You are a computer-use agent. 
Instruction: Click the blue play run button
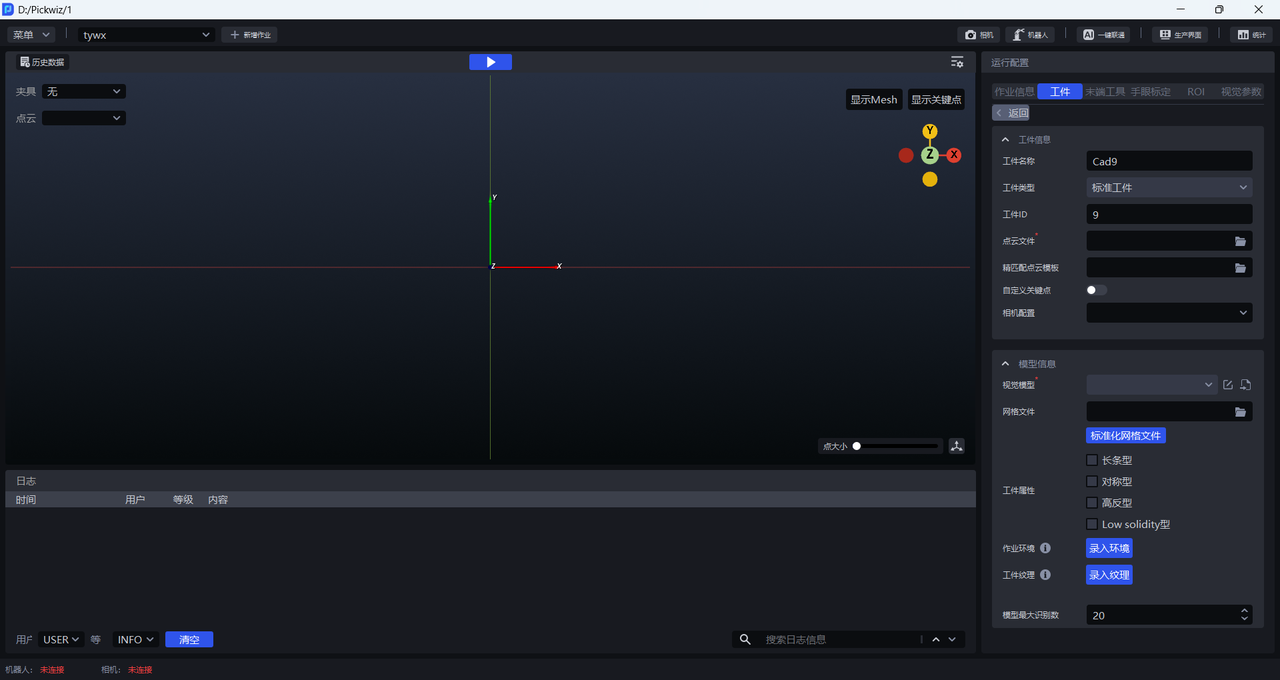[490, 62]
